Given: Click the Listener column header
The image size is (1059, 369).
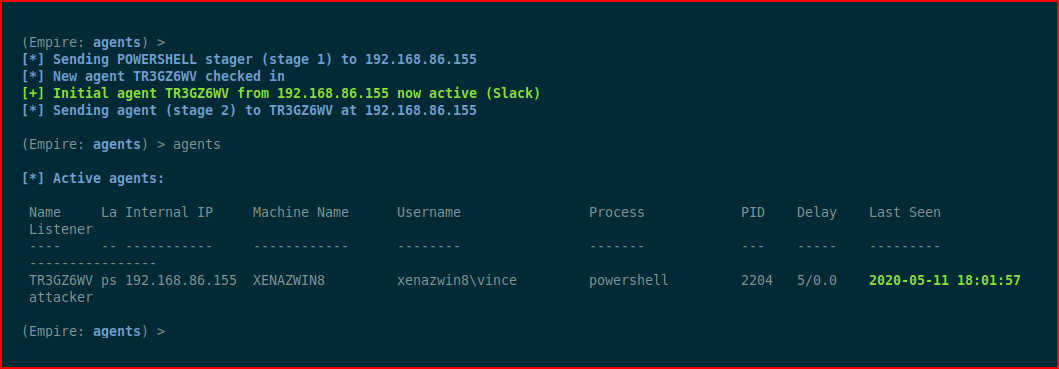Looking at the screenshot, I should [x=61, y=229].
